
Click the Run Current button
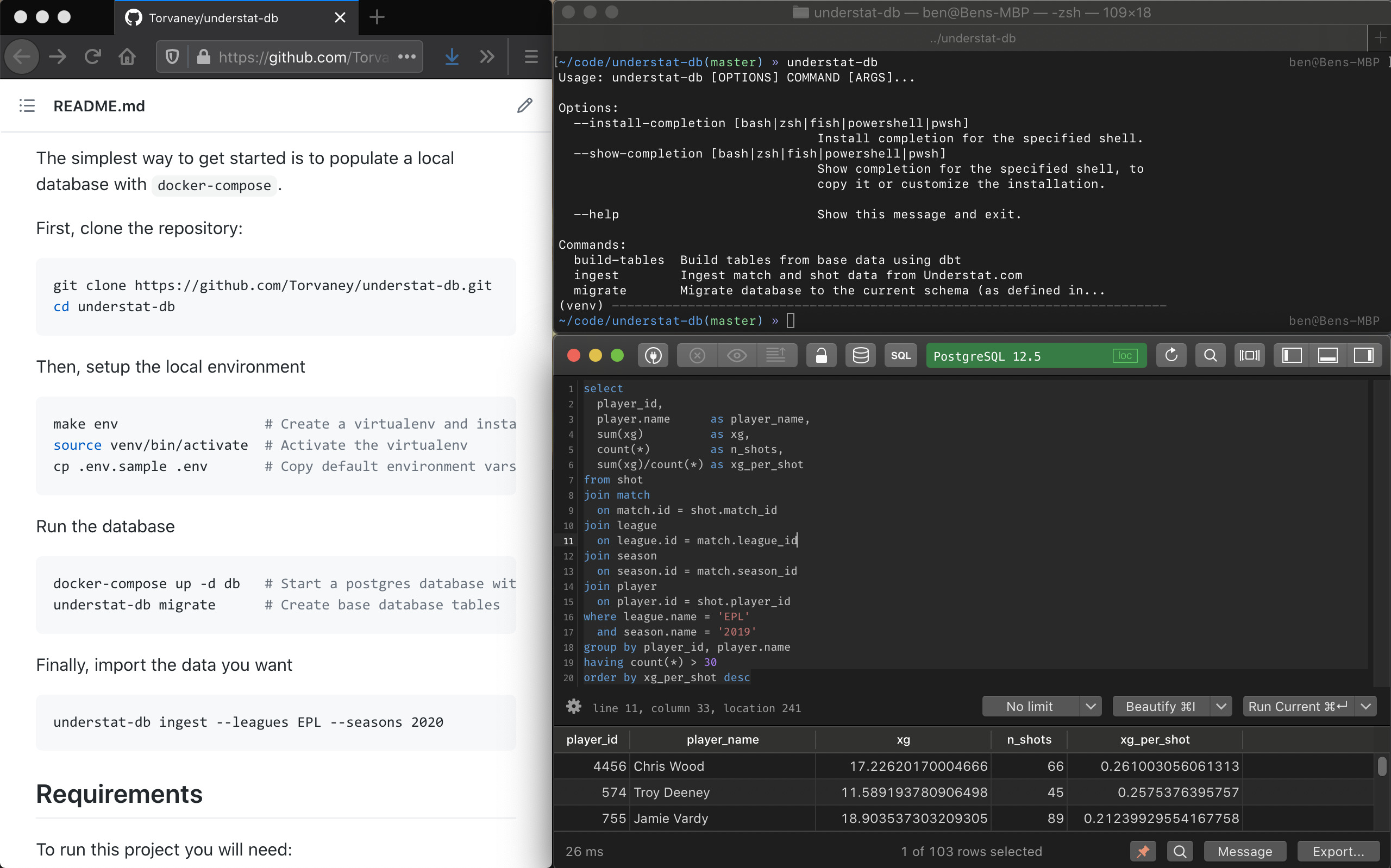[x=1300, y=707]
